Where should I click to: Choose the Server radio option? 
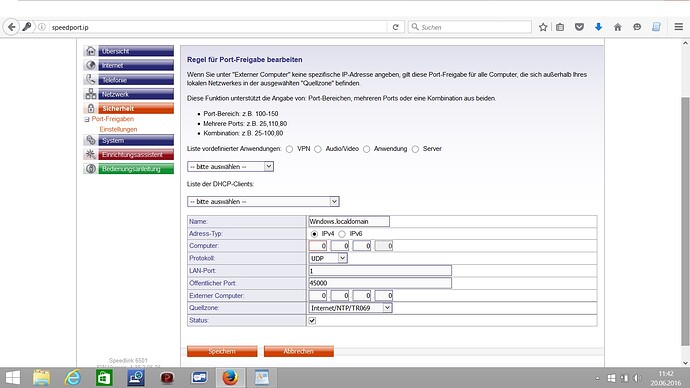click(x=415, y=149)
